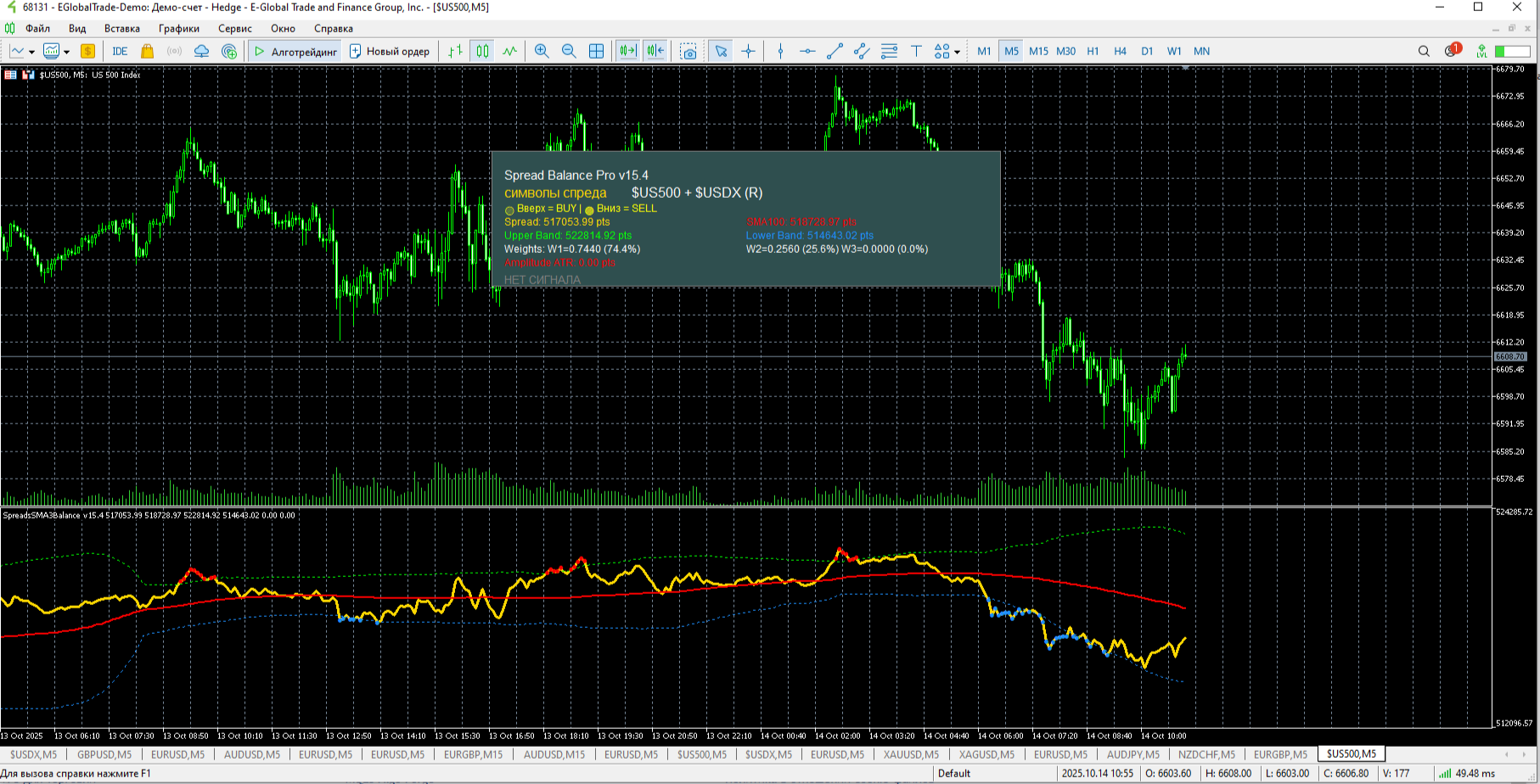Switch to the XAUUSD,M5 chart tab
This screenshot has height=784, width=1540.
click(x=911, y=754)
